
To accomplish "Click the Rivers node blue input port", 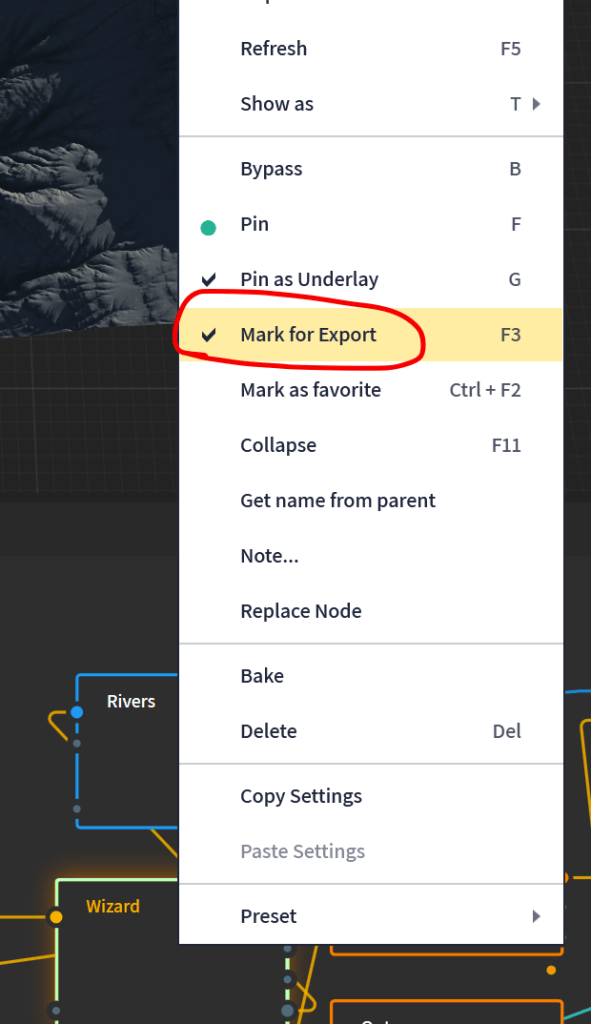I will point(77,712).
